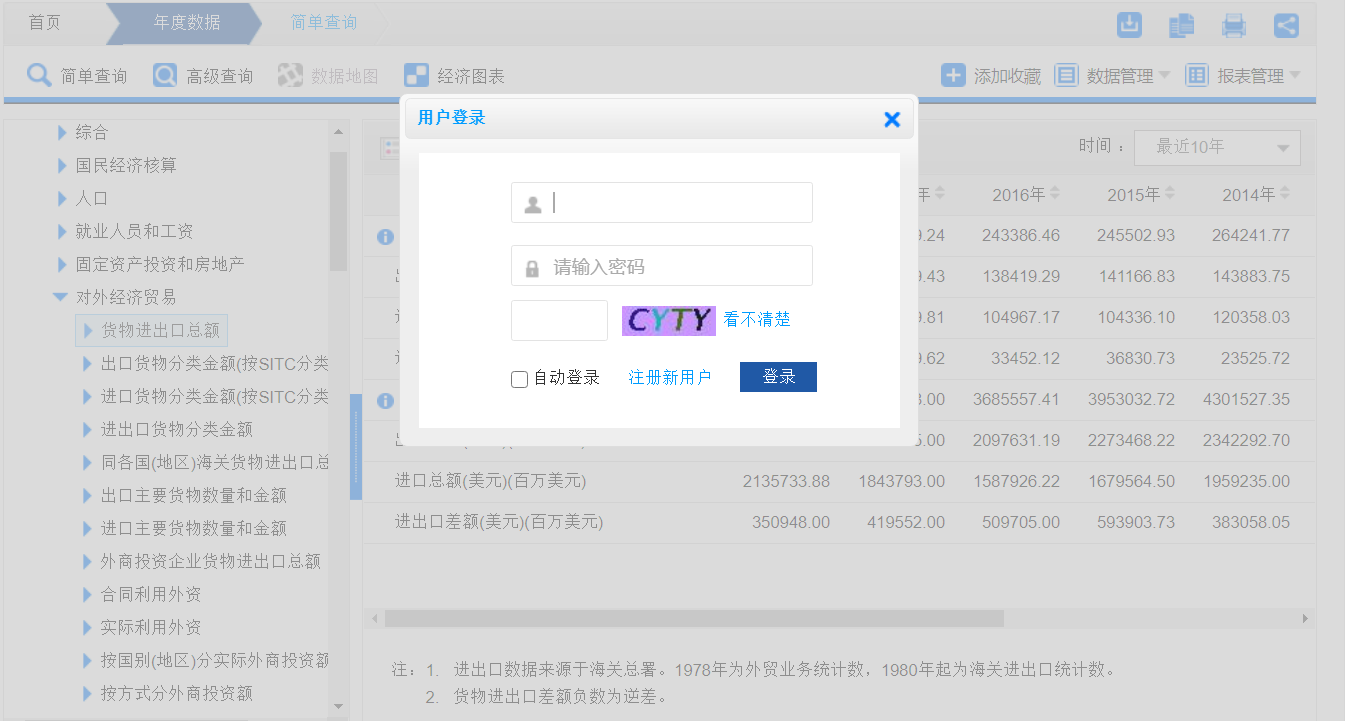Click the share icon
1345x721 pixels.
(1286, 25)
